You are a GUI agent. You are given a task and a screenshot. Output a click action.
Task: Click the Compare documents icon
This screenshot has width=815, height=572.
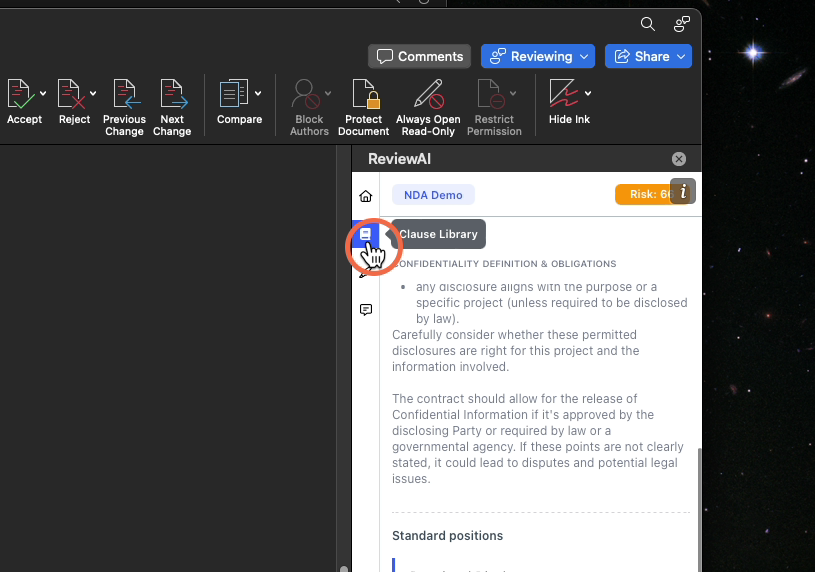[234, 94]
